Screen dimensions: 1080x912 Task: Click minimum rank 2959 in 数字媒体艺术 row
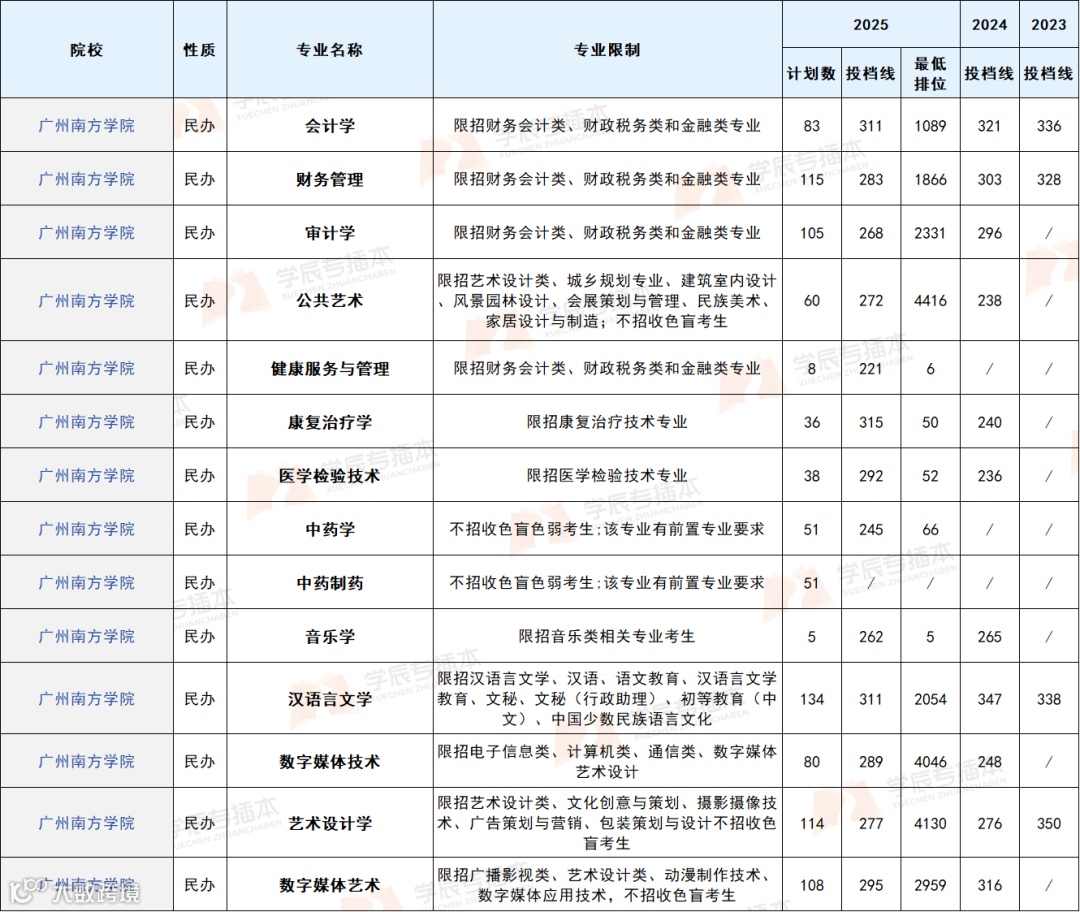(x=930, y=885)
